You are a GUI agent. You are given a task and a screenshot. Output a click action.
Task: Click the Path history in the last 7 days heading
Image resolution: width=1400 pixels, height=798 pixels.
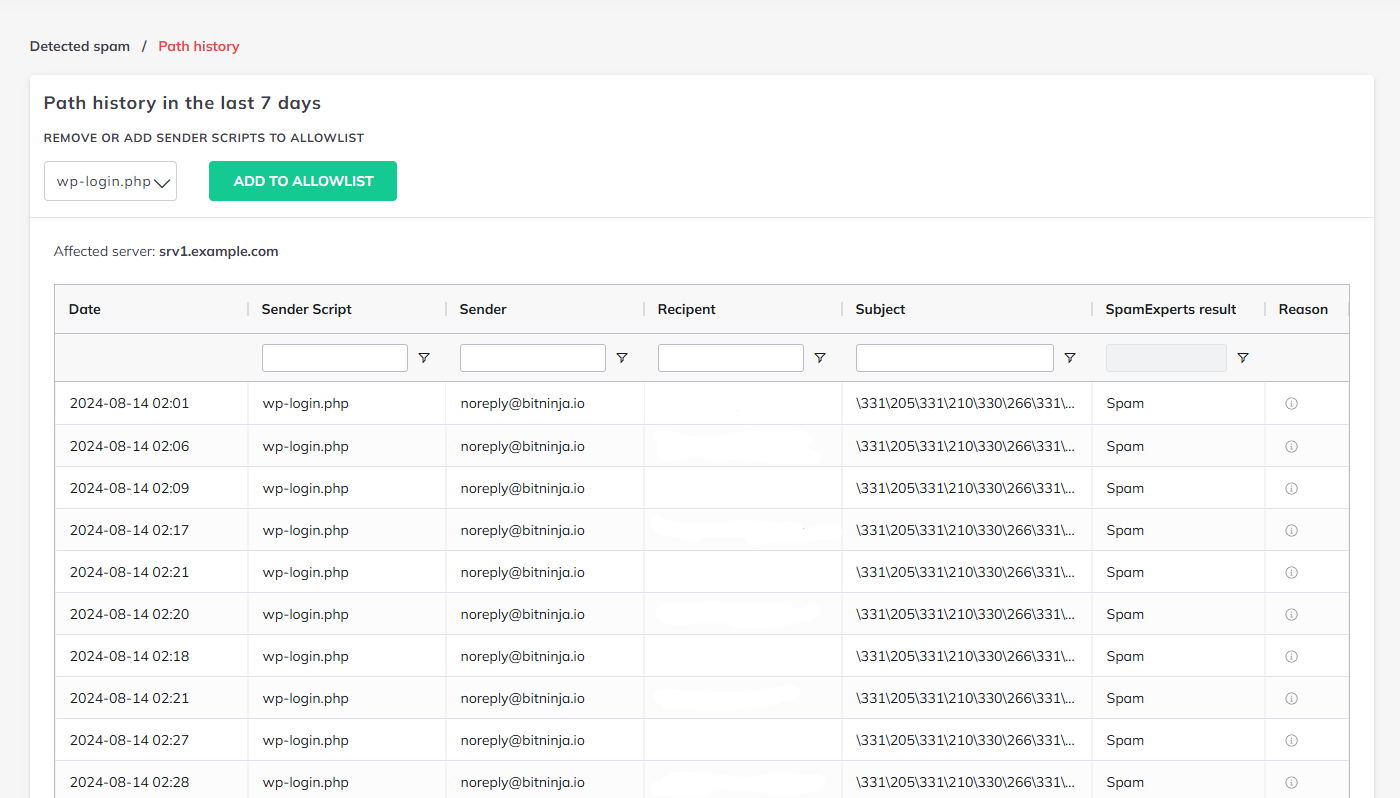tap(182, 103)
